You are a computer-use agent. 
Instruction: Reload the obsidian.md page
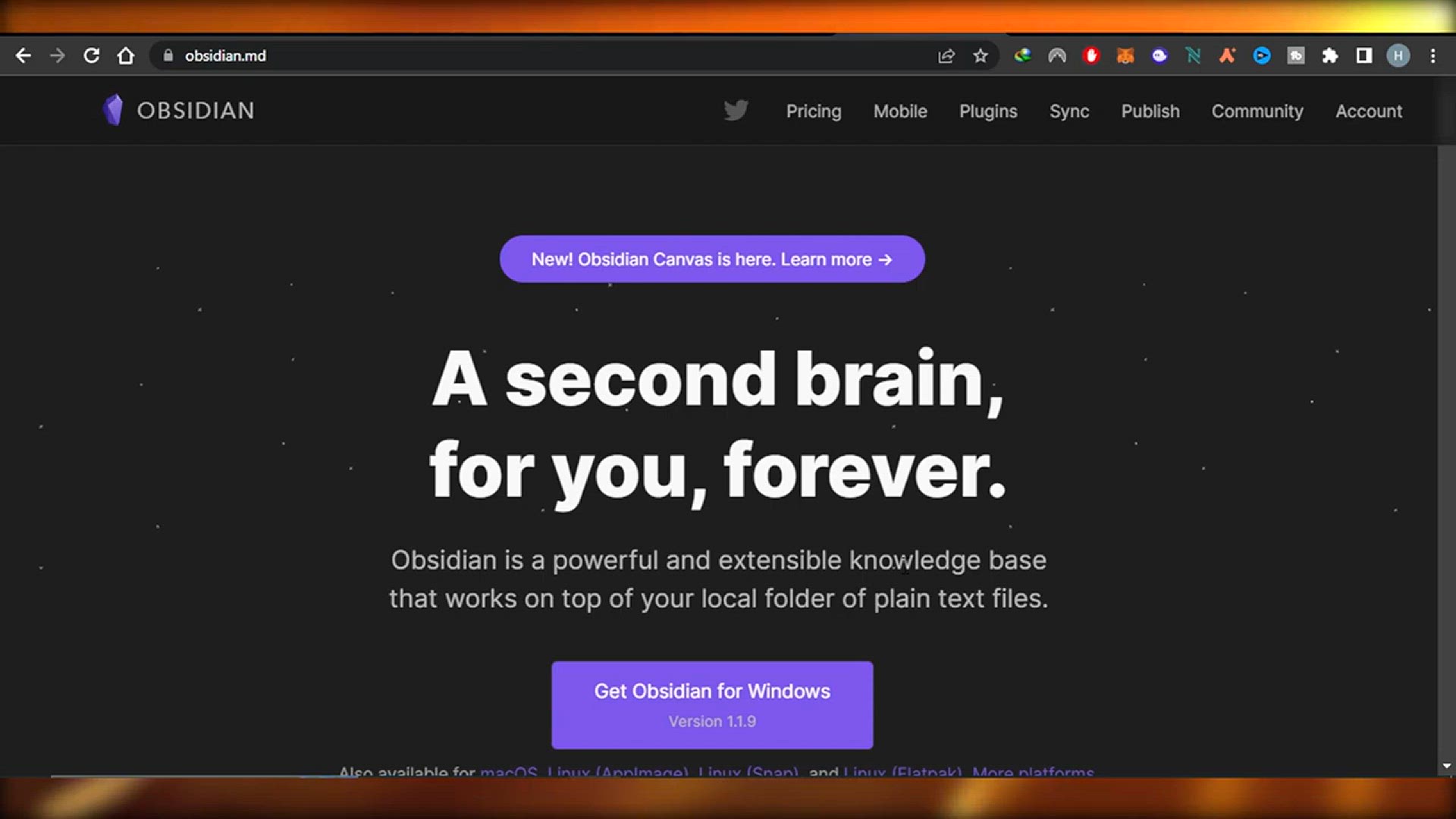(91, 55)
